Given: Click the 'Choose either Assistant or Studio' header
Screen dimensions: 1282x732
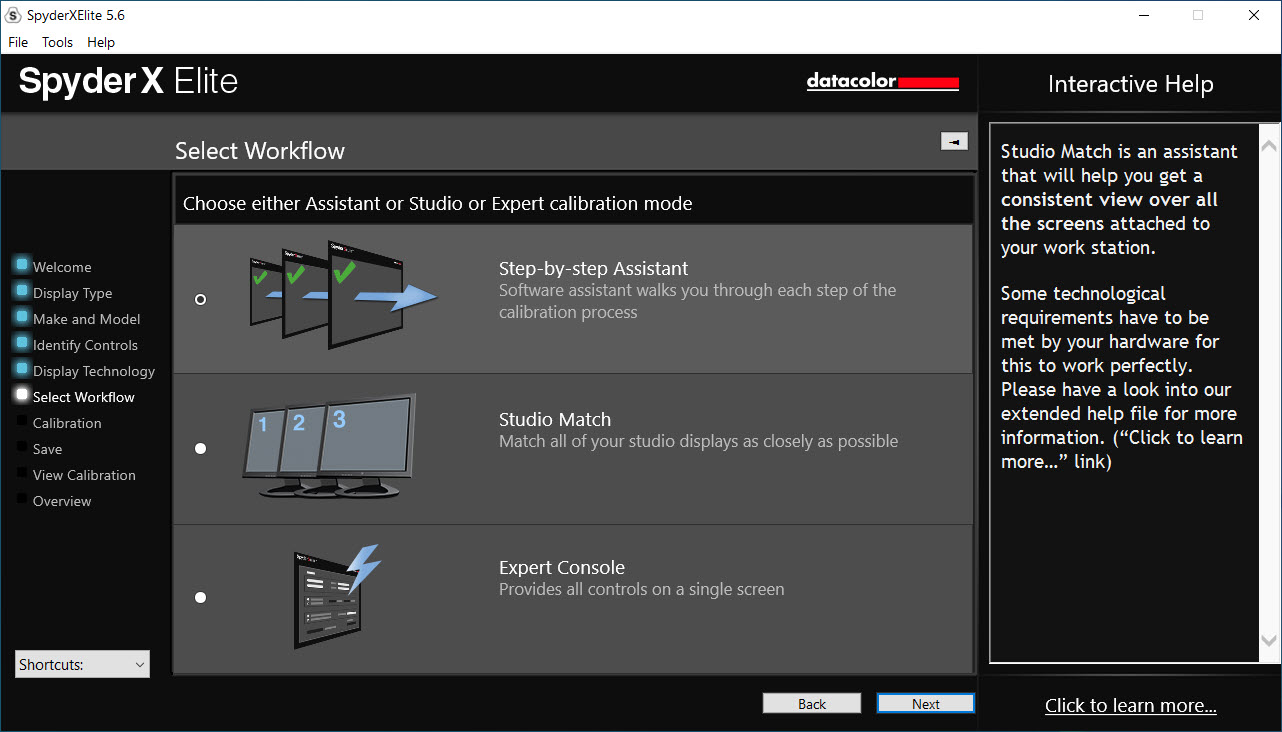Looking at the screenshot, I should point(438,203).
